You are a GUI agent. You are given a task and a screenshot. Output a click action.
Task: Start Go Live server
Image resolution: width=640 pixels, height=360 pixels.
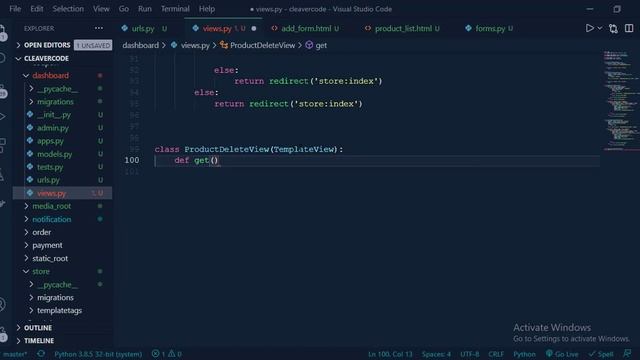[562, 354]
